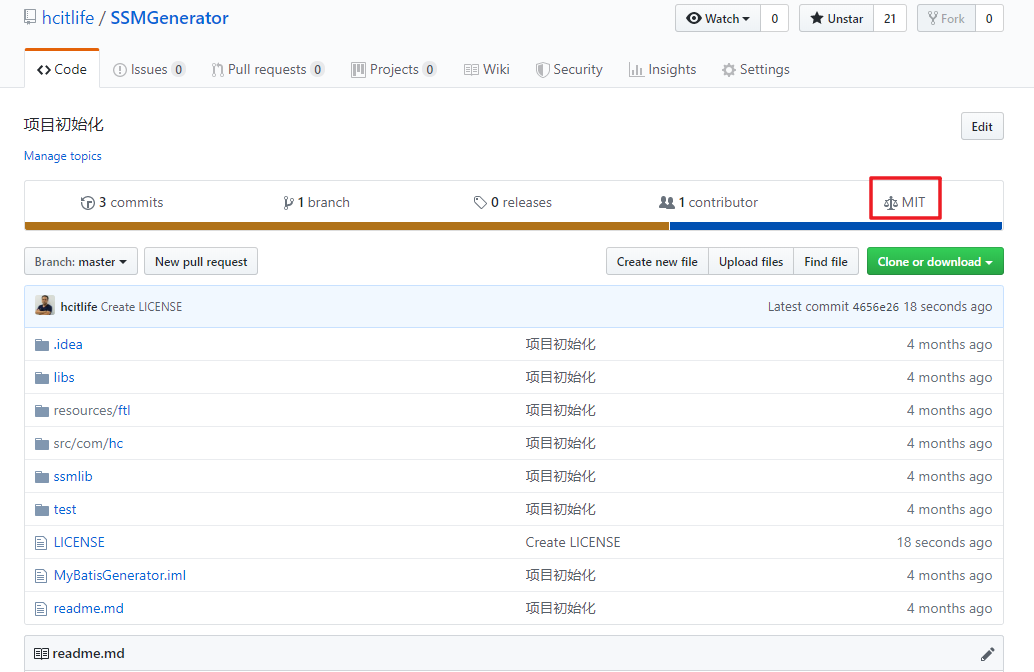Click the folder icon beside ssmlib
Image resolution: width=1034 pixels, height=672 pixels.
pyautogui.click(x=42, y=477)
